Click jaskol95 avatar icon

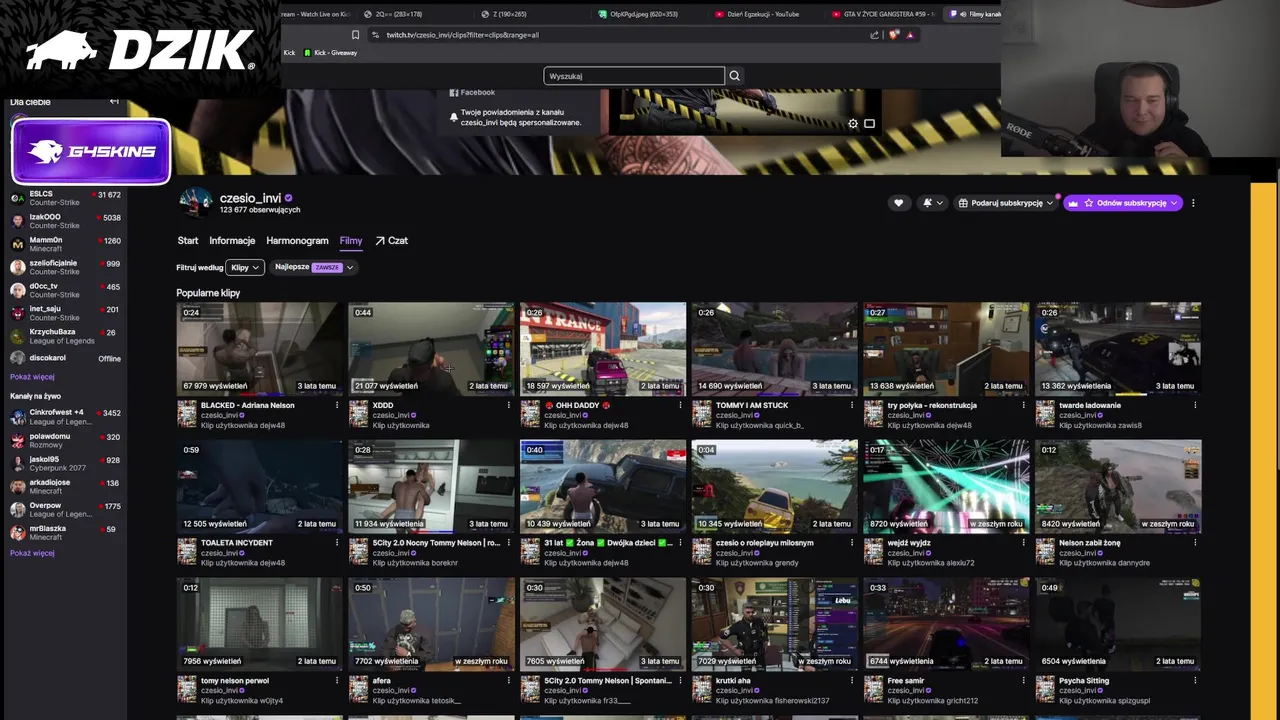[x=17, y=463]
